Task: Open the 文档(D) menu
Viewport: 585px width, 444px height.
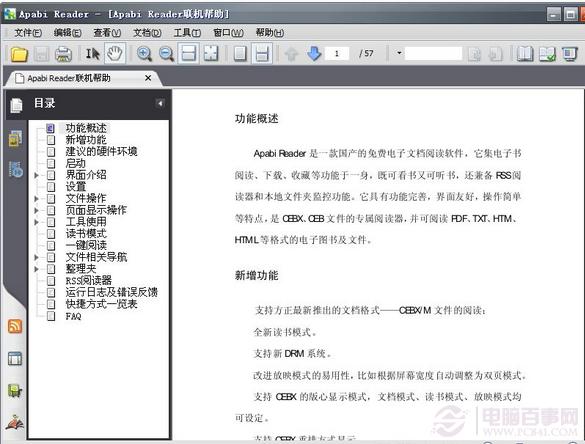Action: point(147,33)
